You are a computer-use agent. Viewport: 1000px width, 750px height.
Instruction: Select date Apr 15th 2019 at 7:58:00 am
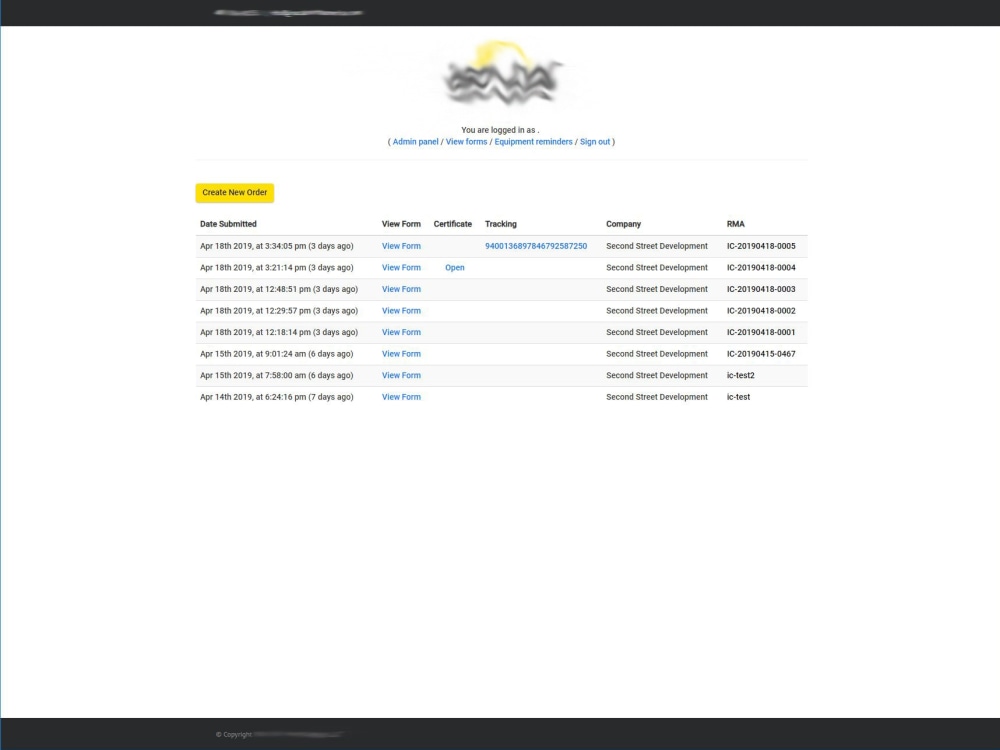[x=277, y=376]
